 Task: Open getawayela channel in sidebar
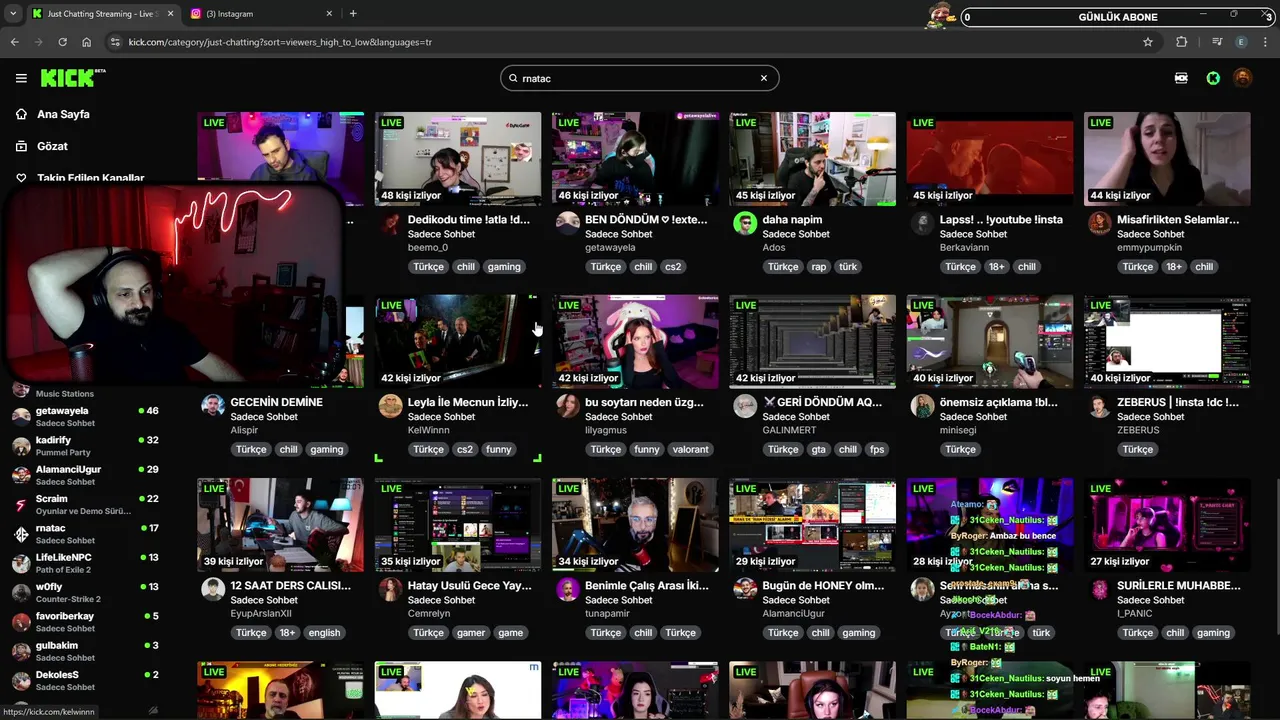85,417
